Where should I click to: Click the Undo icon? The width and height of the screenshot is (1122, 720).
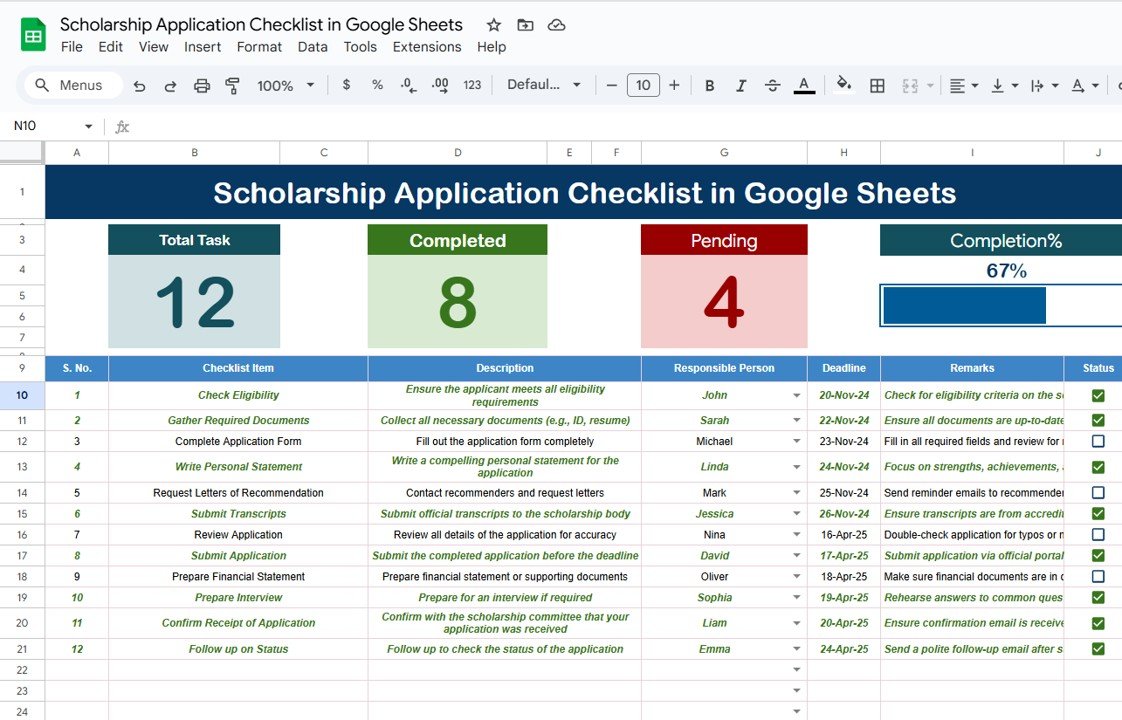click(x=139, y=85)
